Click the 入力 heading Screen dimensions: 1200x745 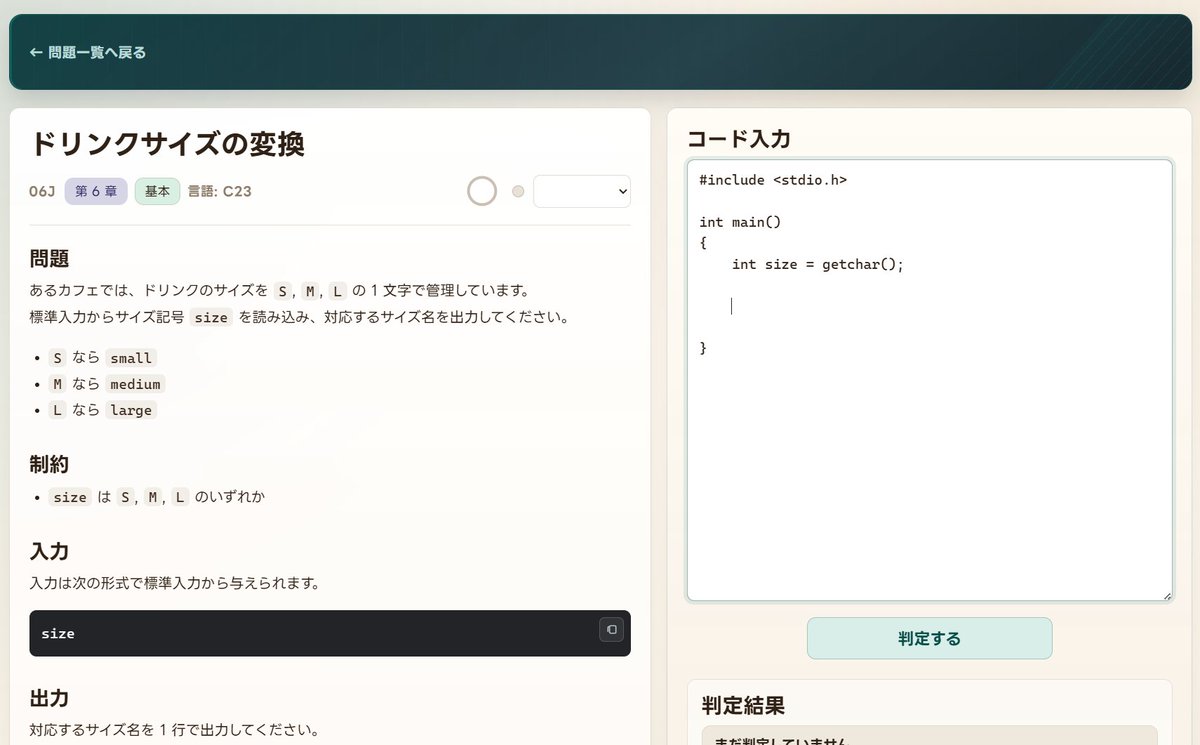pyautogui.click(x=49, y=551)
